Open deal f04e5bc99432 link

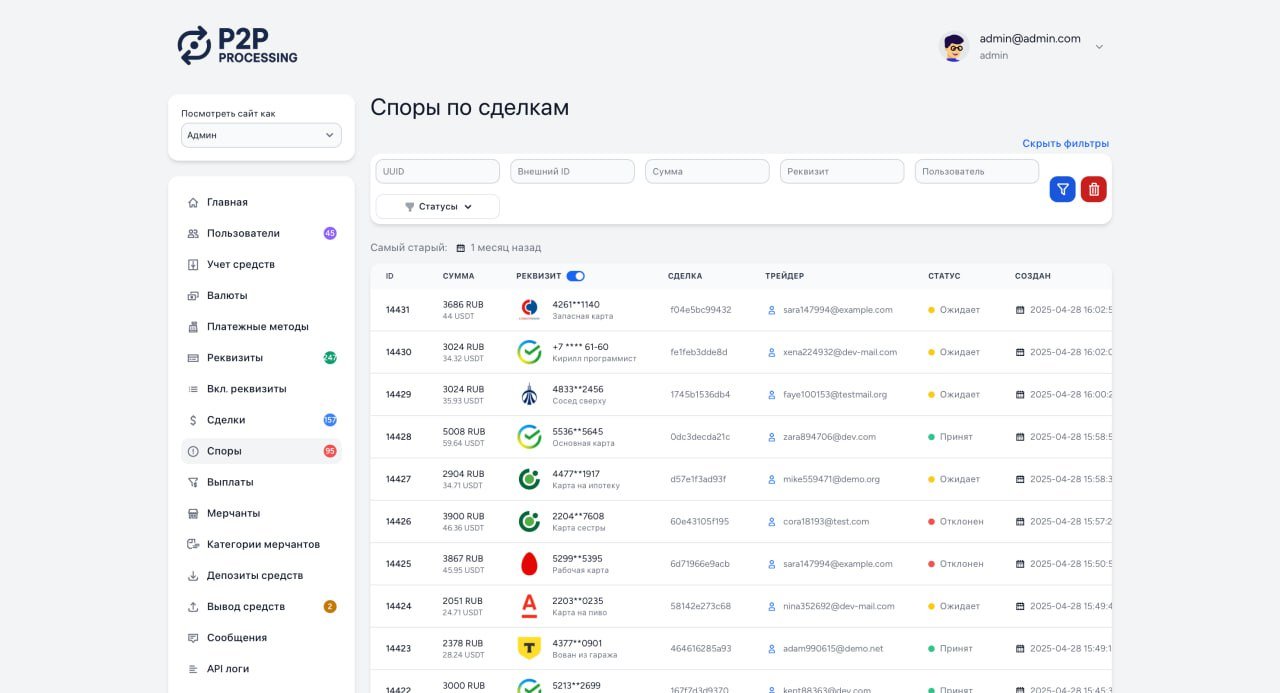pyautogui.click(x=700, y=310)
